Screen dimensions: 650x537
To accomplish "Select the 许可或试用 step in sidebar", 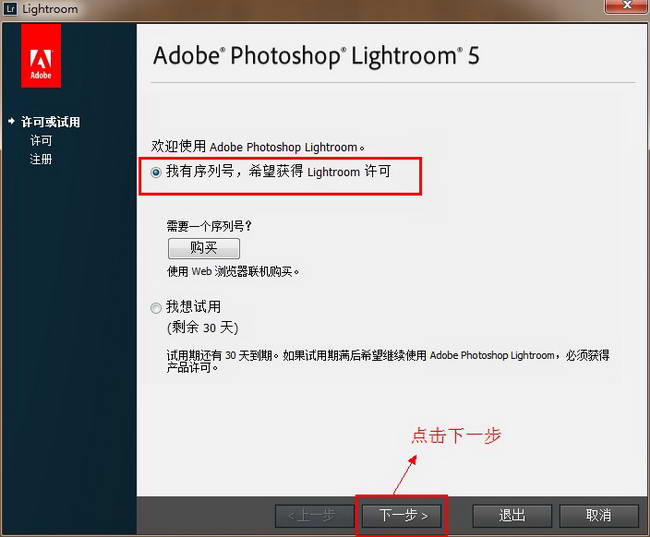I will 51,122.
